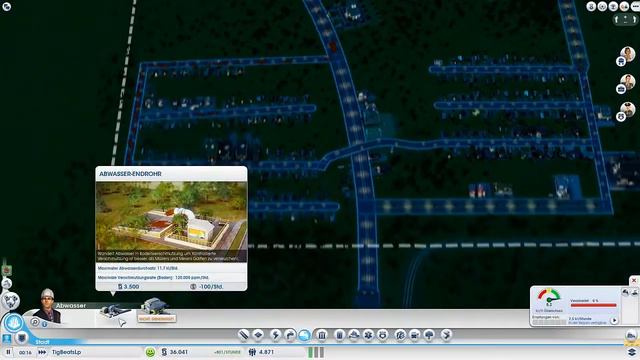
Task: Open the shield icon next to Stadt
Action: (21, 338)
